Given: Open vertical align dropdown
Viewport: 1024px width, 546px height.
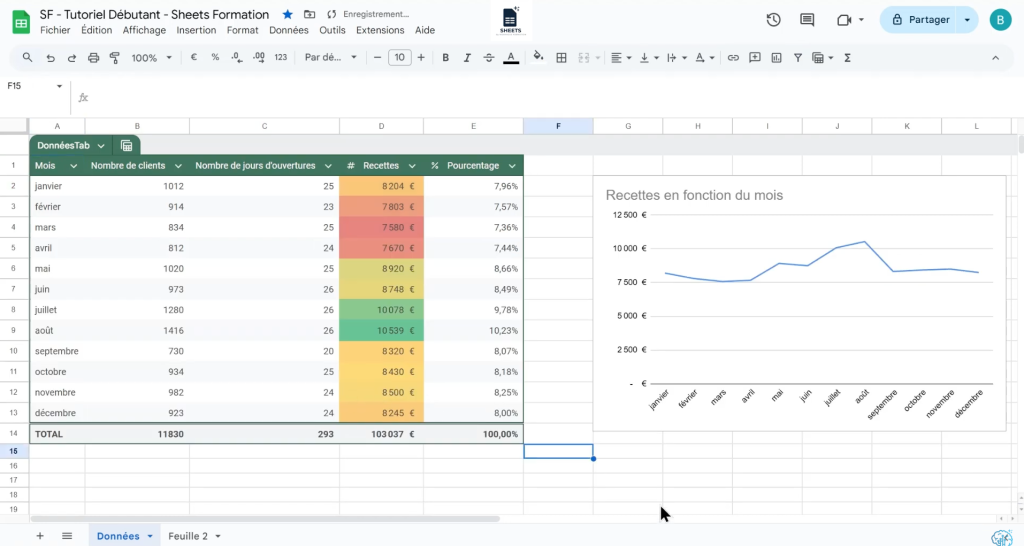Looking at the screenshot, I should pos(648,57).
